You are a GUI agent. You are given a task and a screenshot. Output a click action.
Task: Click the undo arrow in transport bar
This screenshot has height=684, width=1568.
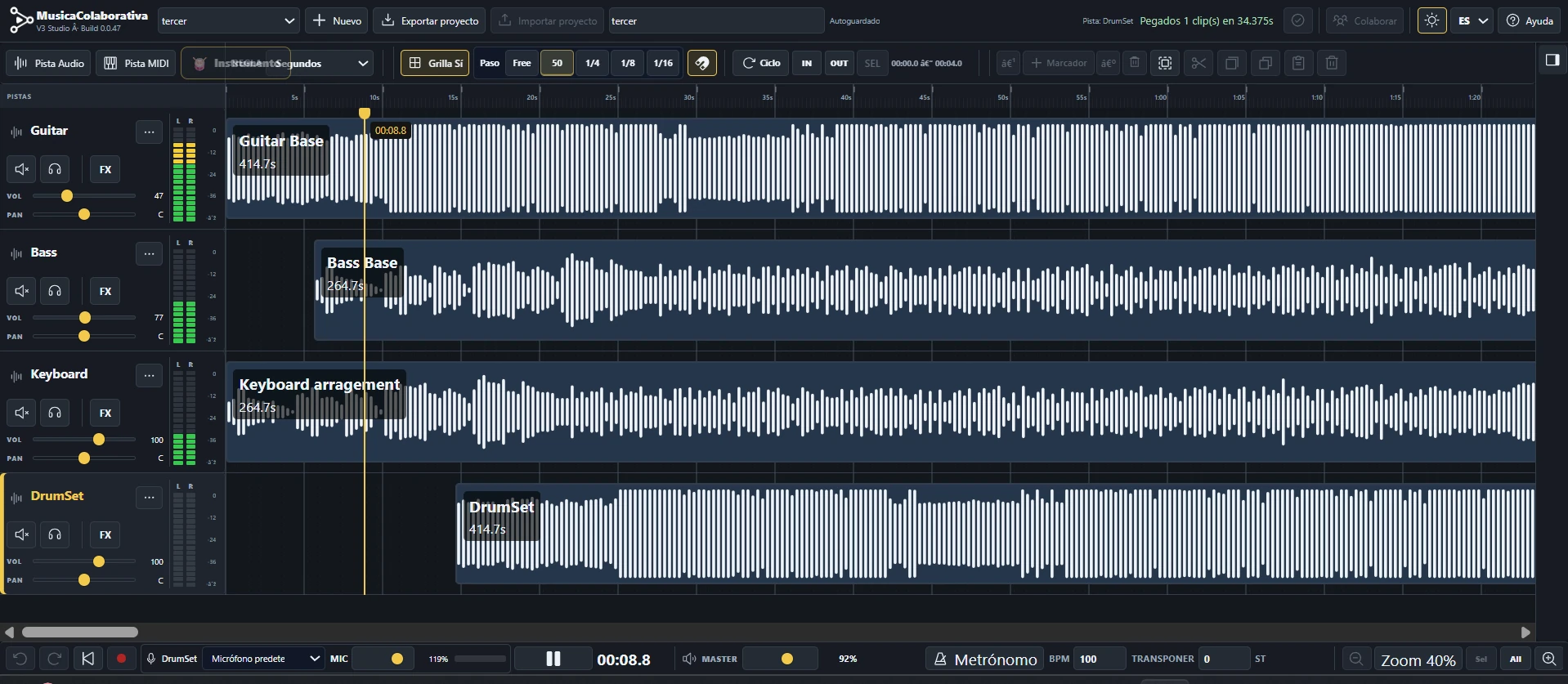click(20, 659)
